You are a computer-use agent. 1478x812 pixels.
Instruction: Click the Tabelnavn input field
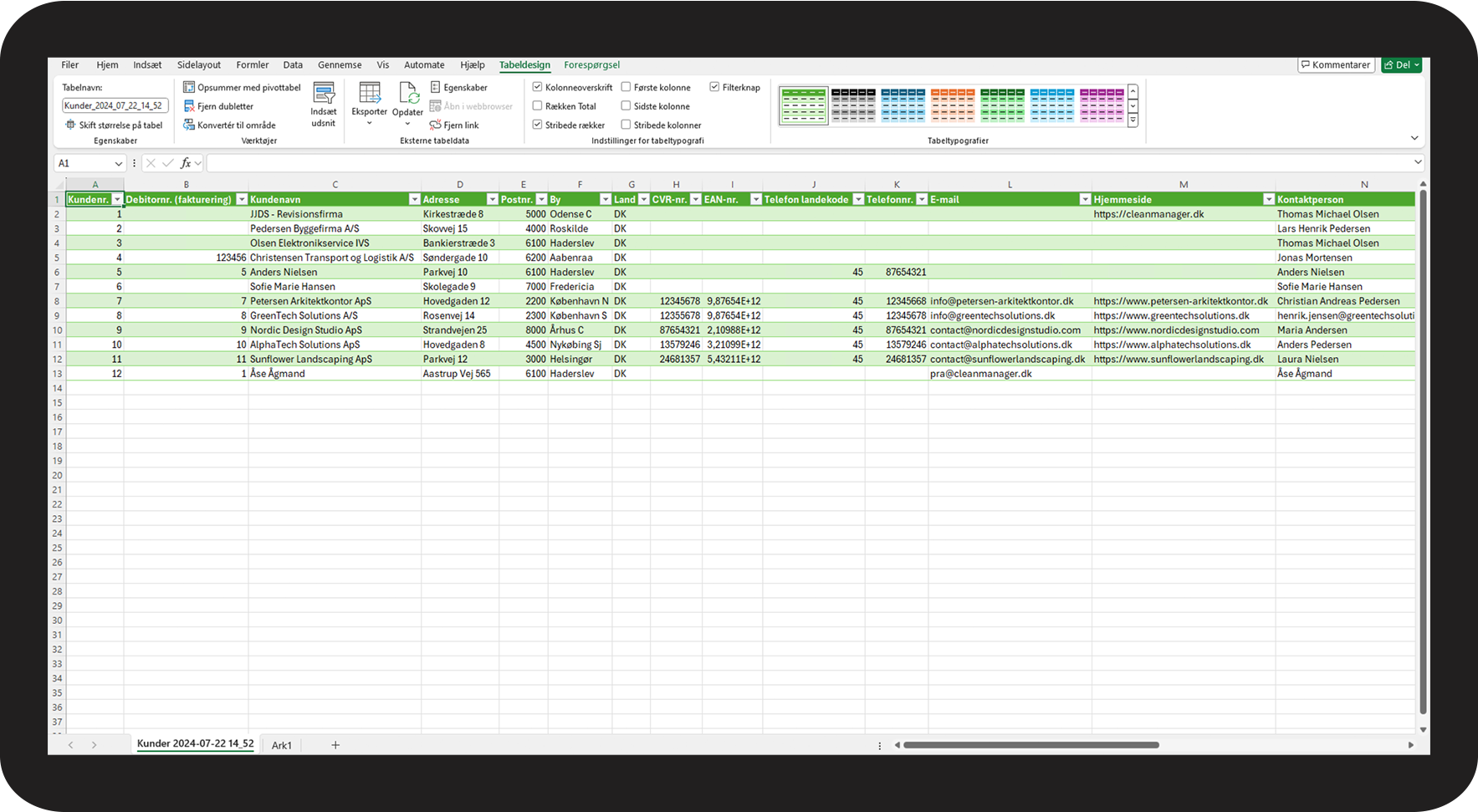click(115, 105)
